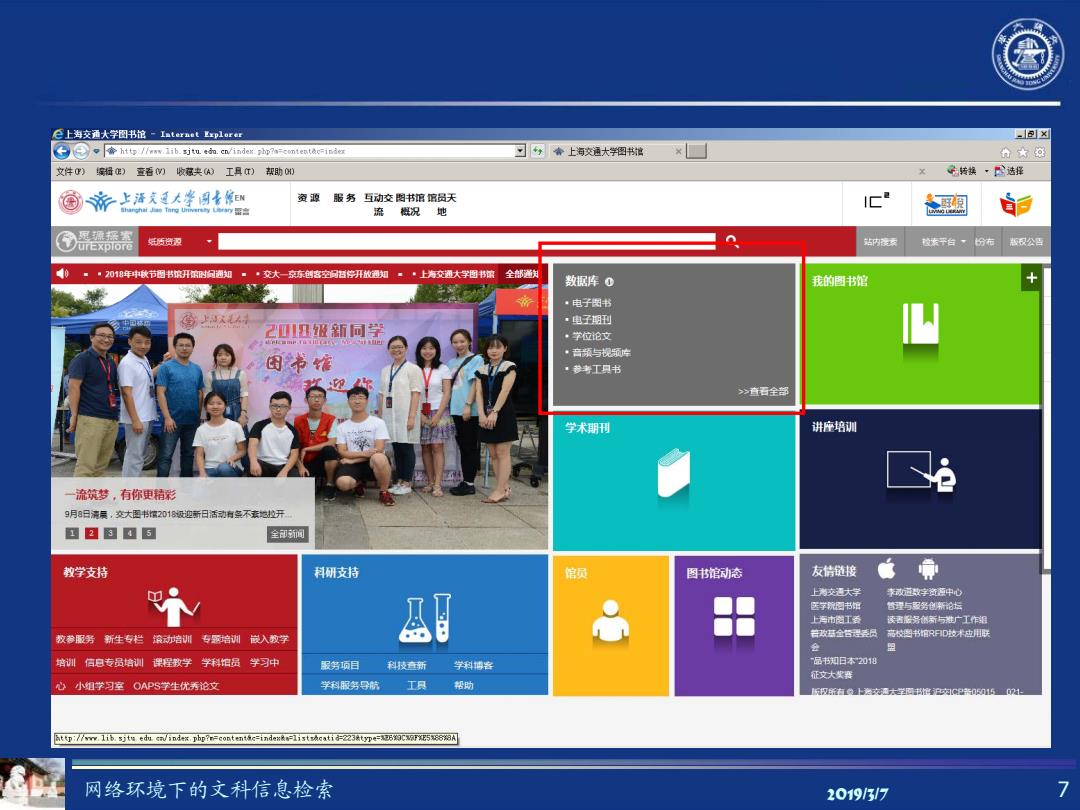Open the 文件(F) menu
The width and height of the screenshot is (1080, 810).
[x=70, y=172]
